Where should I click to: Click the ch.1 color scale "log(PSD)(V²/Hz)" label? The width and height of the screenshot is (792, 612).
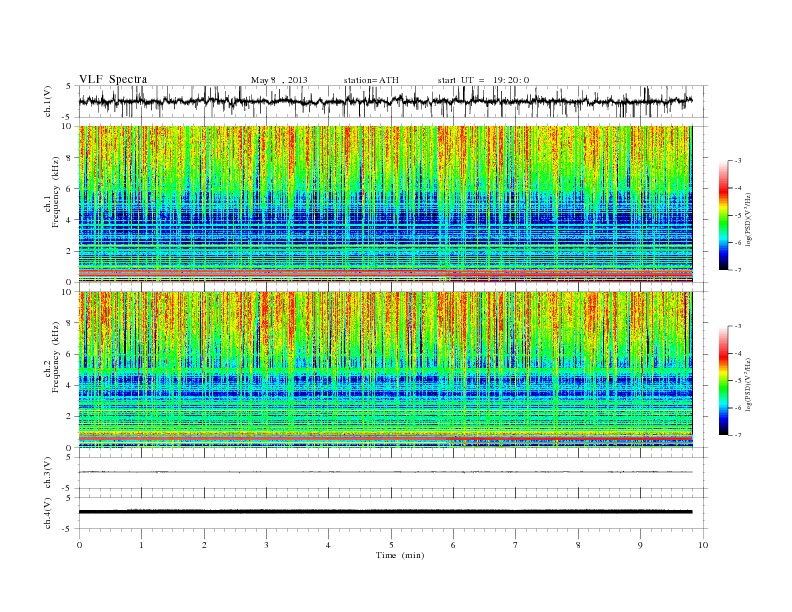[x=749, y=217]
